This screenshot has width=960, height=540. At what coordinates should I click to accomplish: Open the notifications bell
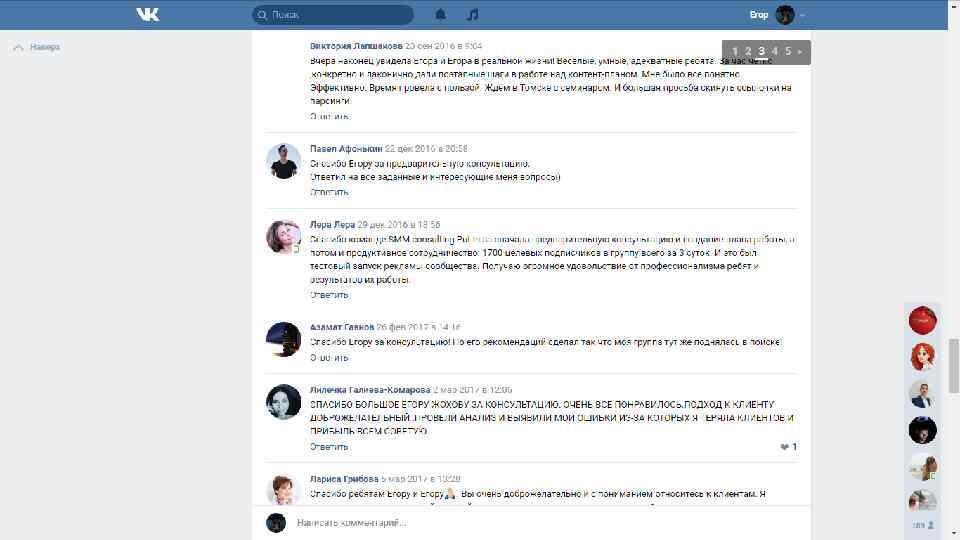pyautogui.click(x=440, y=15)
